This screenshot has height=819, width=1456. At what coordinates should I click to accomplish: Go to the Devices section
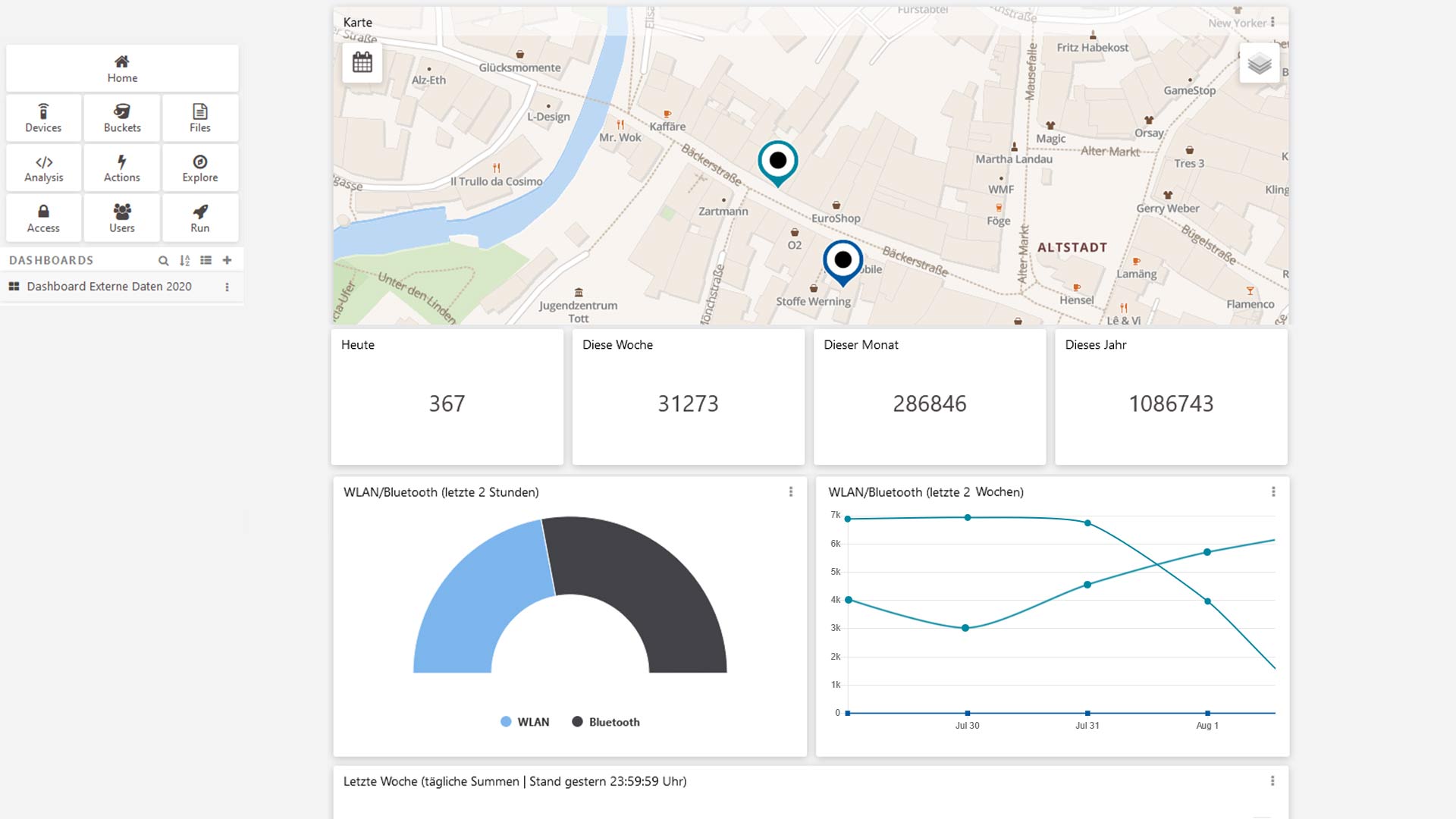click(43, 118)
